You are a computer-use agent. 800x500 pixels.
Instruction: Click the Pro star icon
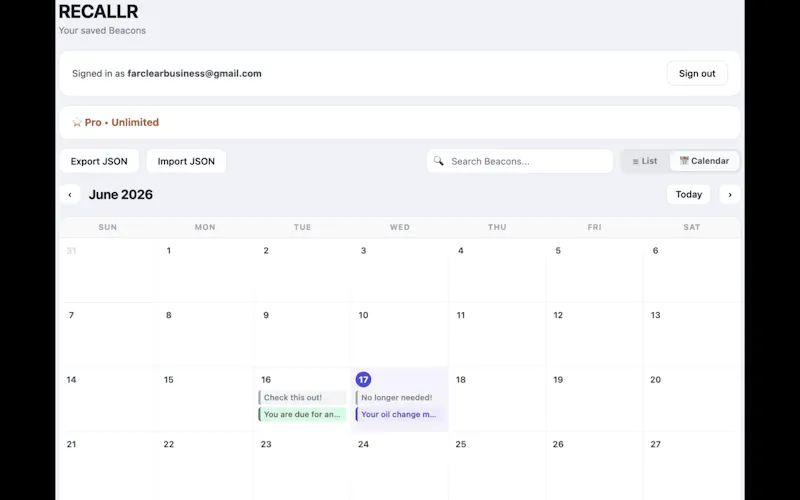coord(77,122)
